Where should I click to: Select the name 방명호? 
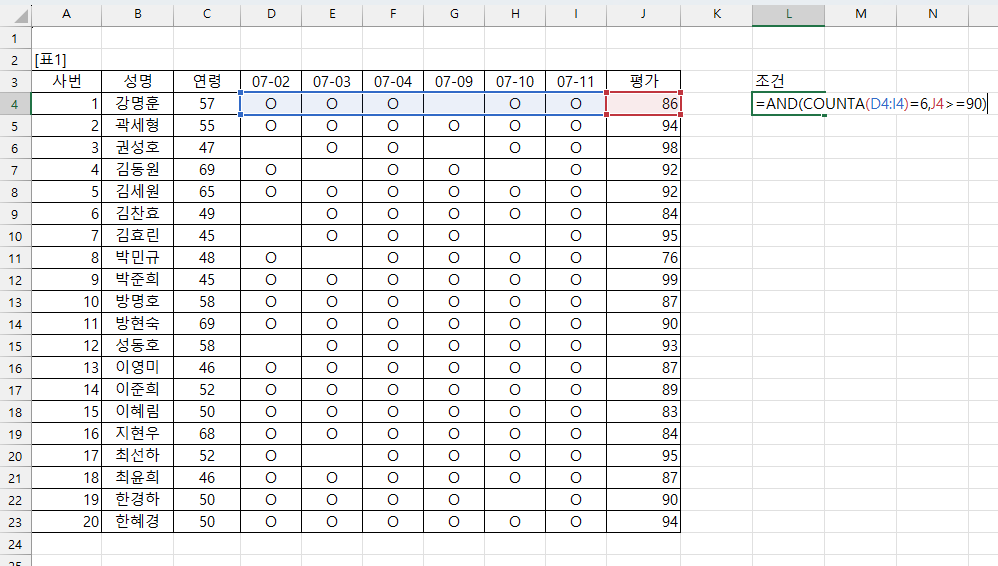[137, 302]
